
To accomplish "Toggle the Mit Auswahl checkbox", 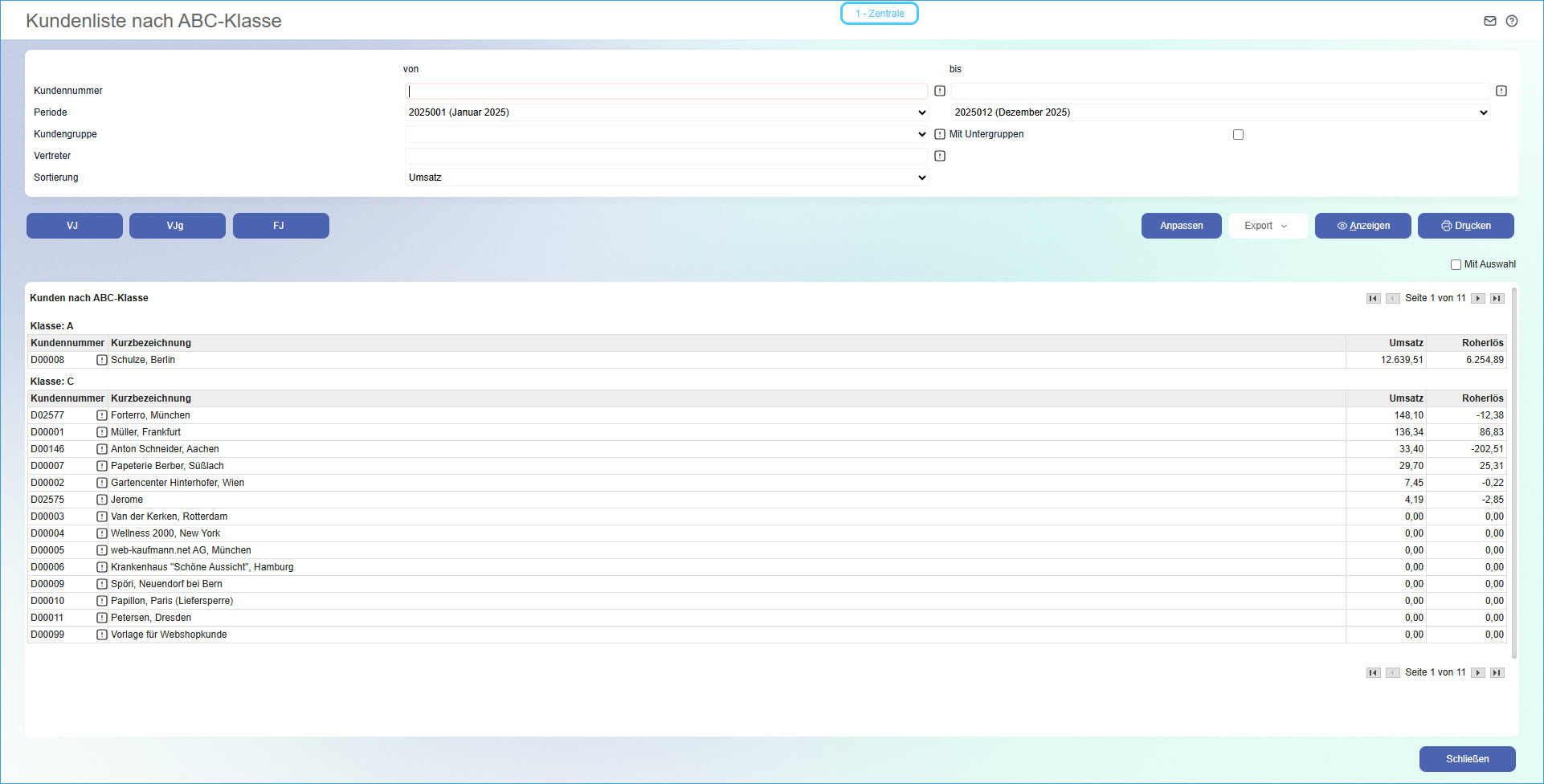I will [x=1456, y=264].
